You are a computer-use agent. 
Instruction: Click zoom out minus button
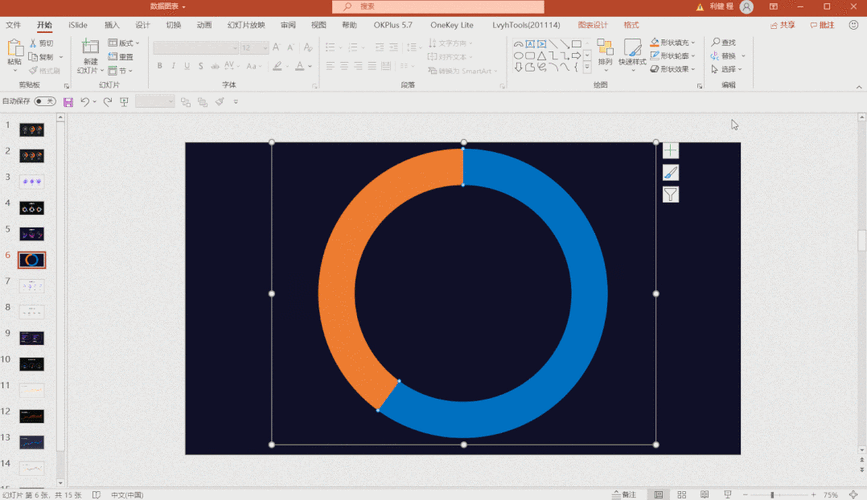click(x=745, y=495)
